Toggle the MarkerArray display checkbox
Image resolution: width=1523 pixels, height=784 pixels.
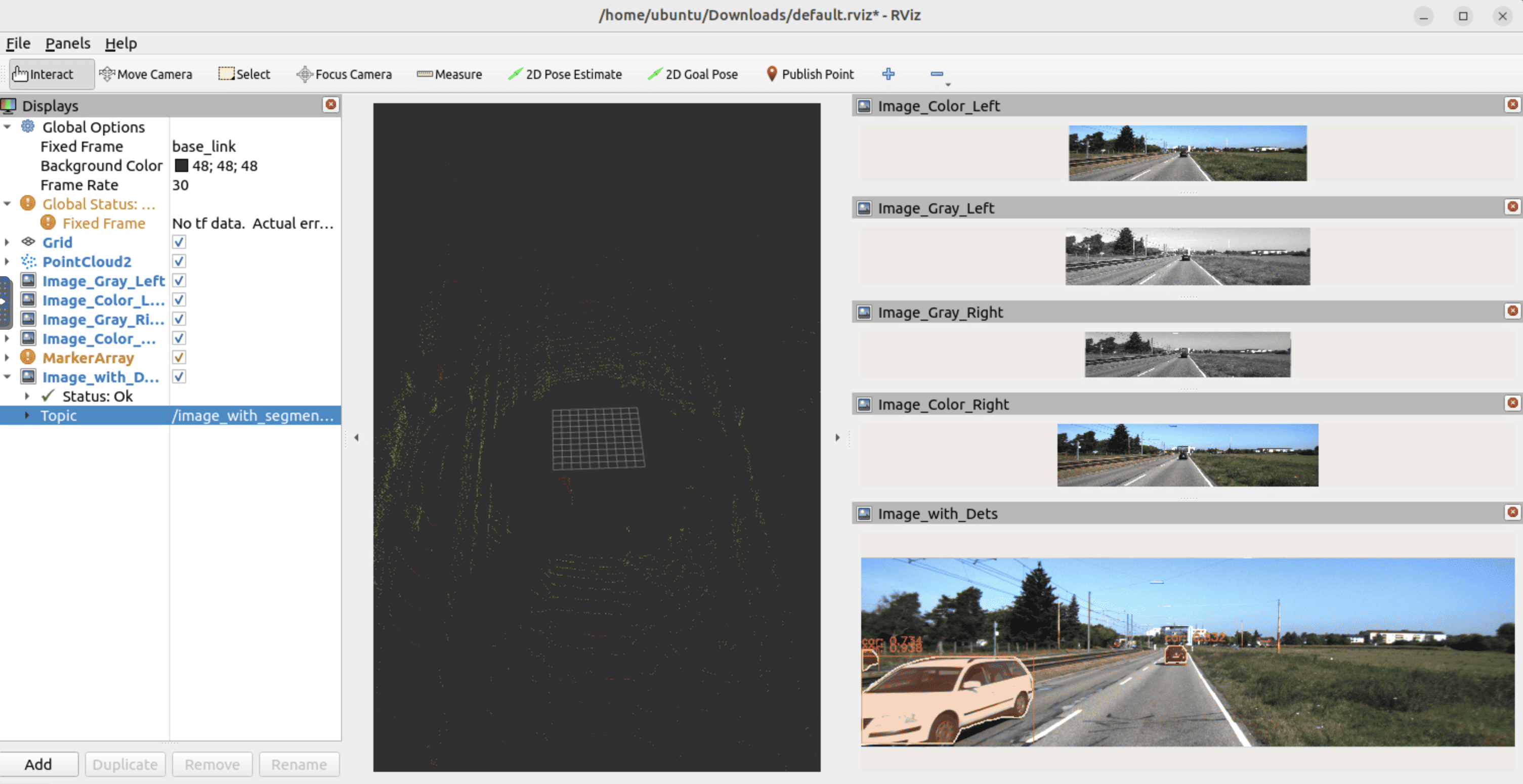(x=179, y=358)
